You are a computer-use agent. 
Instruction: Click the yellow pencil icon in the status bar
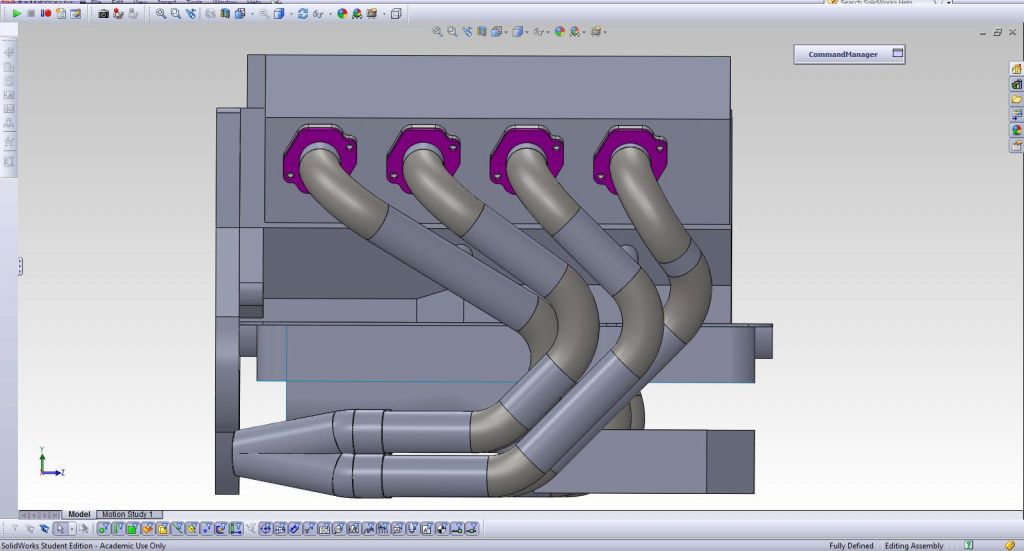(x=1010, y=545)
